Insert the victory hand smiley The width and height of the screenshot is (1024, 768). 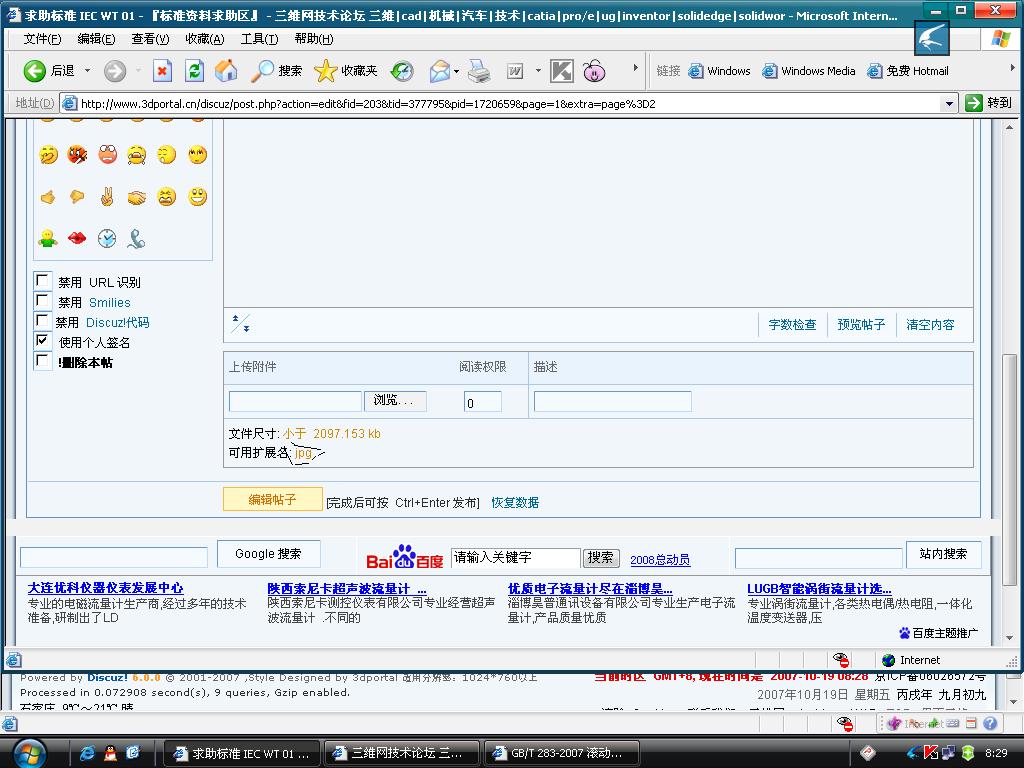107,197
